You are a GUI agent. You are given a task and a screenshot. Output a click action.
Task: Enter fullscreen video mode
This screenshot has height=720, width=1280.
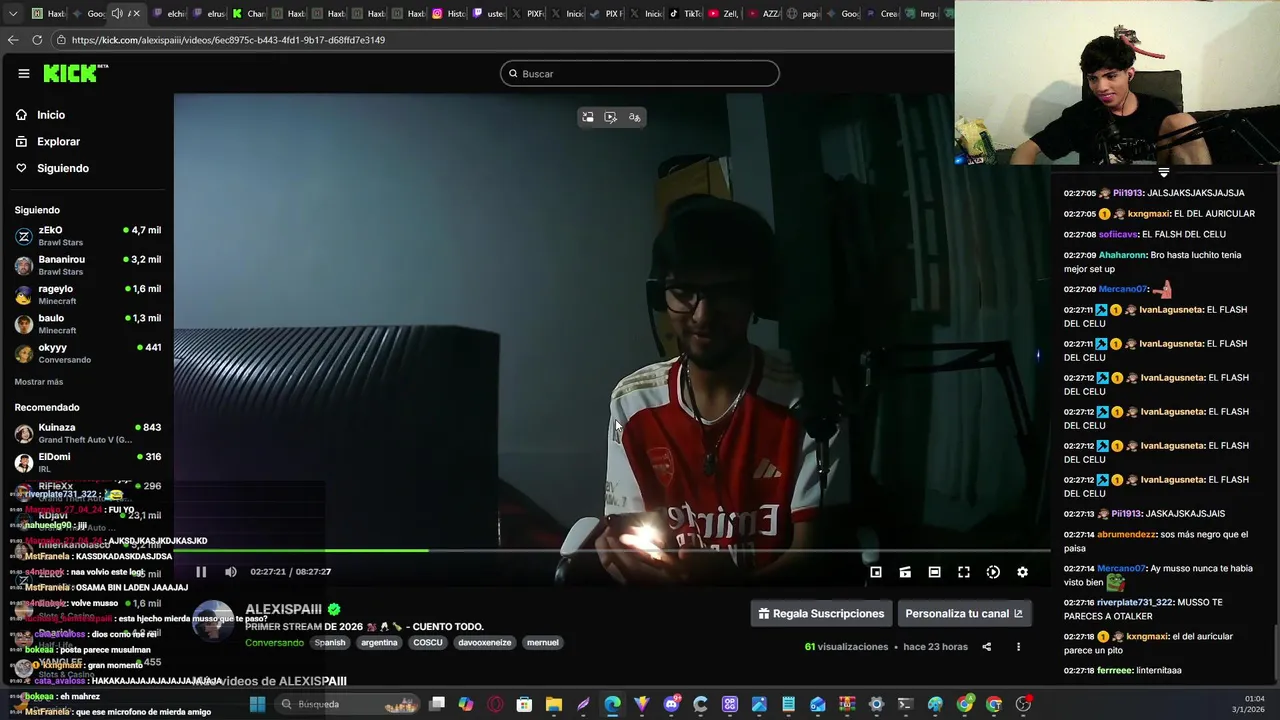(x=964, y=572)
